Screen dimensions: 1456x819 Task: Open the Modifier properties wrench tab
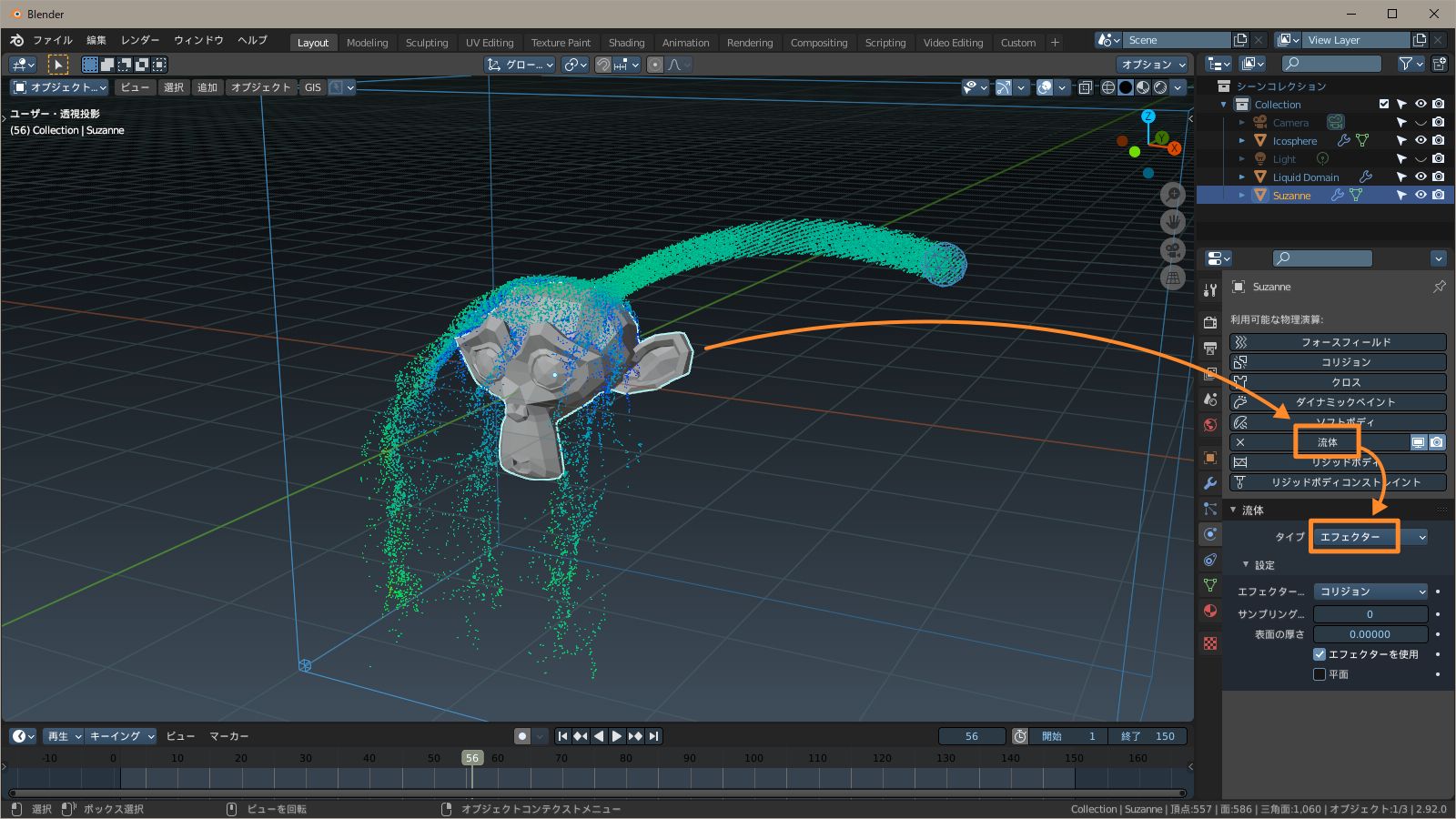click(x=1209, y=483)
